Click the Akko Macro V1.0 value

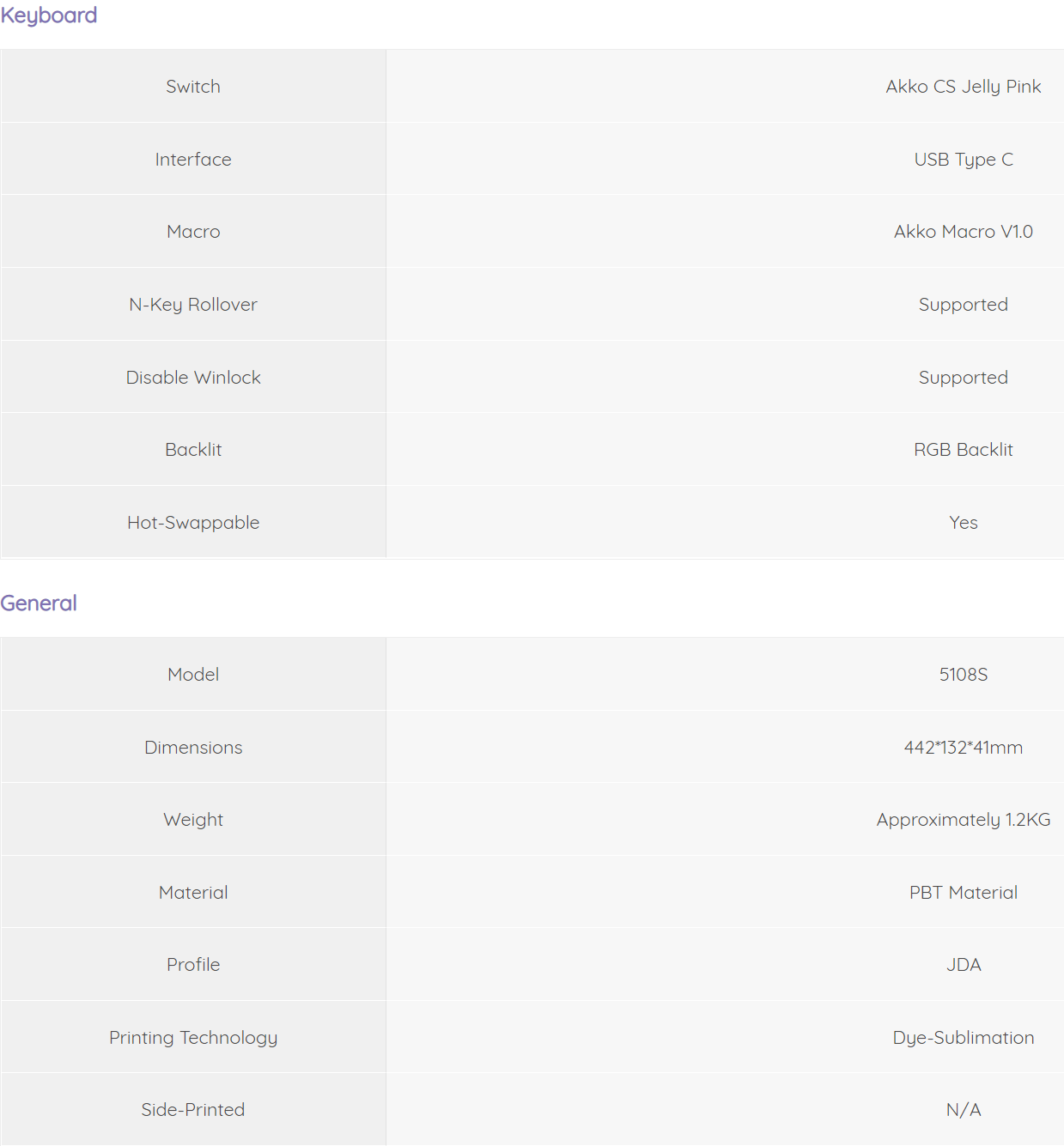(964, 232)
